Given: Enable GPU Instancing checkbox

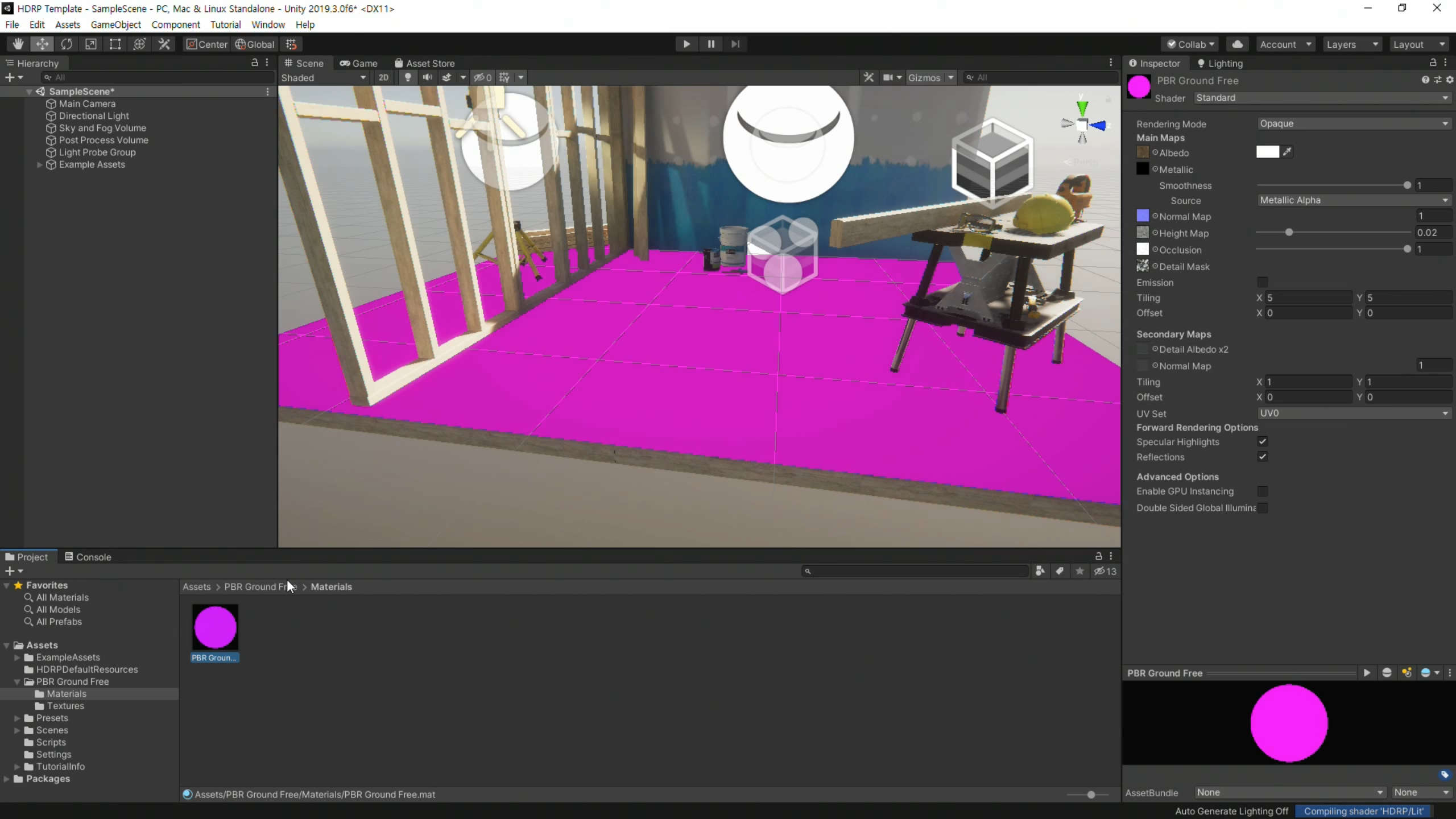Looking at the screenshot, I should (1262, 491).
